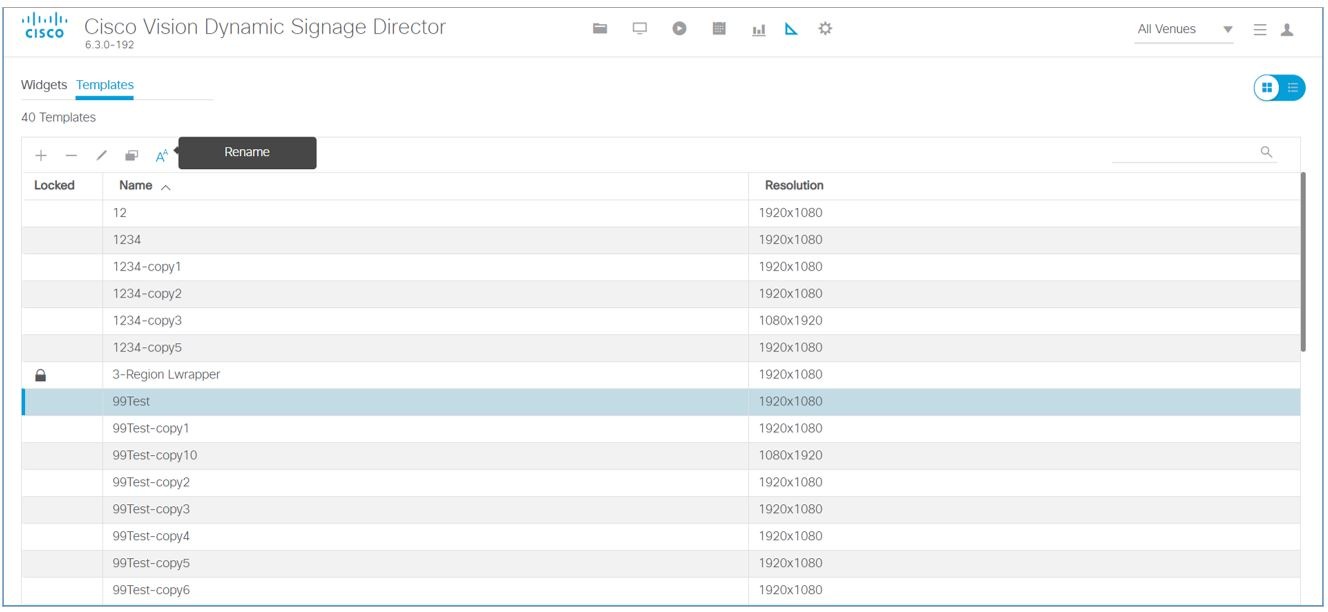Select the 1234 template row
Image resolution: width=1328 pixels, height=612 pixels.
click(x=662, y=240)
